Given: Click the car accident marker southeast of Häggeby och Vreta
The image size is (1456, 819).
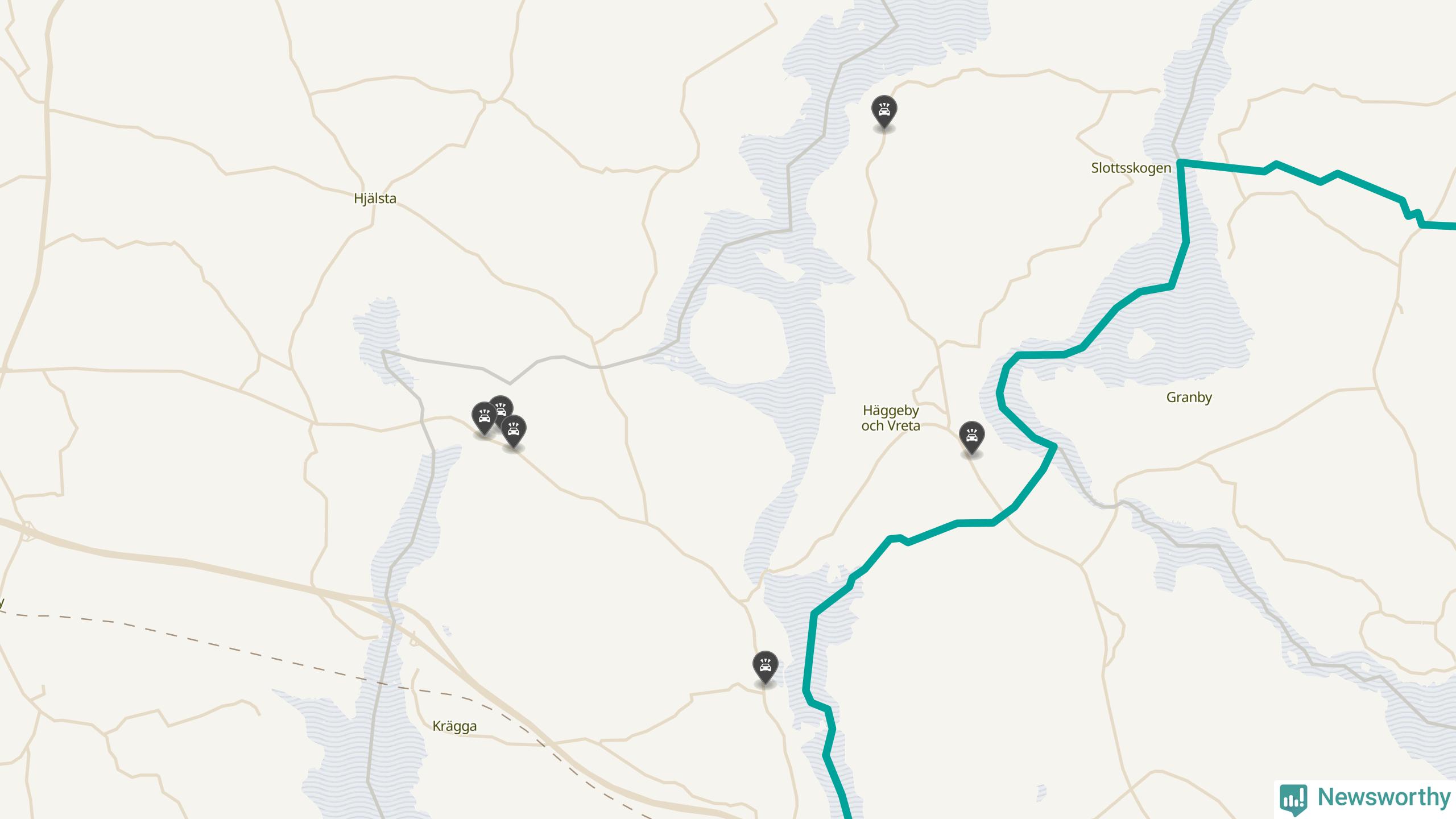Looking at the screenshot, I should tap(971, 437).
